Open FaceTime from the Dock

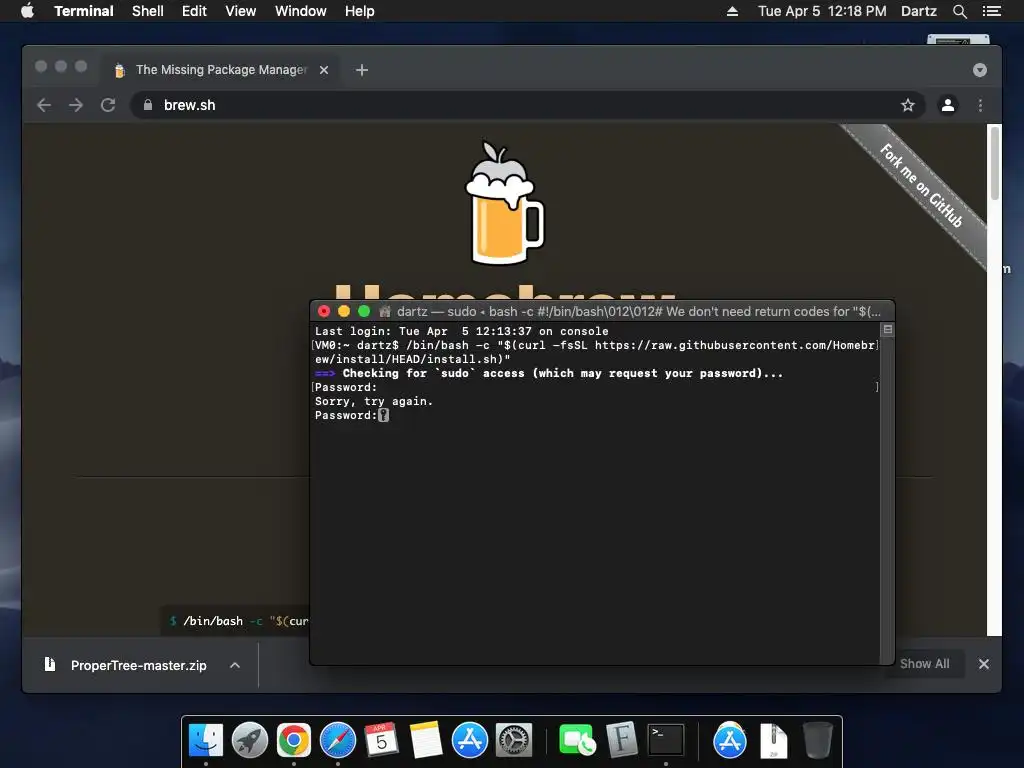[577, 740]
